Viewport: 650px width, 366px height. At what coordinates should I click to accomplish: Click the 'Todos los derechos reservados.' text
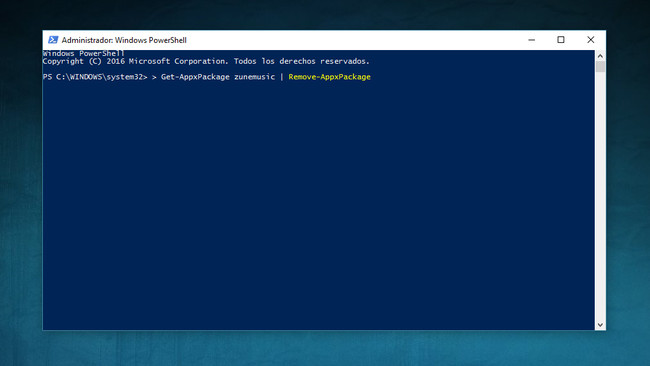point(301,61)
